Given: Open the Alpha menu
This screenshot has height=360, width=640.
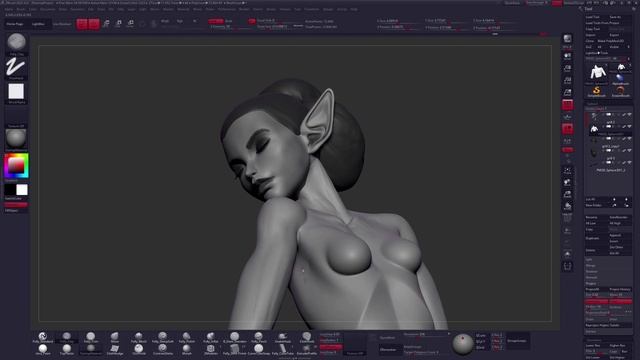Looking at the screenshot, I should click(x=9, y=9).
